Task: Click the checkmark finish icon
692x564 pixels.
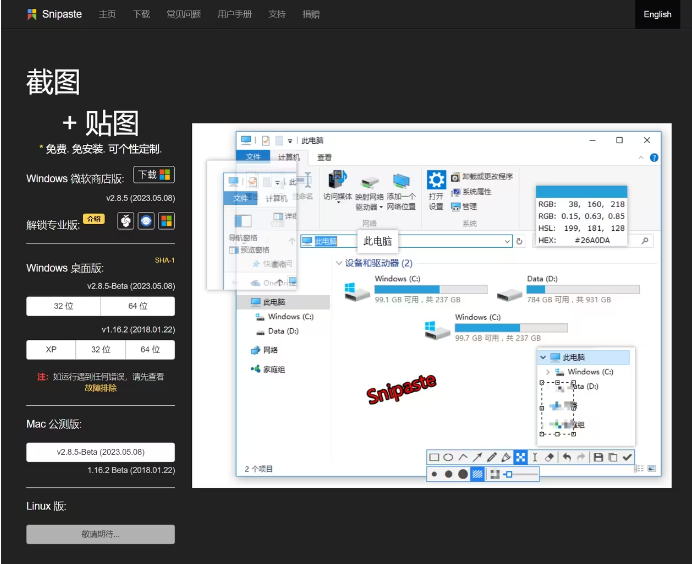Action: pos(627,457)
